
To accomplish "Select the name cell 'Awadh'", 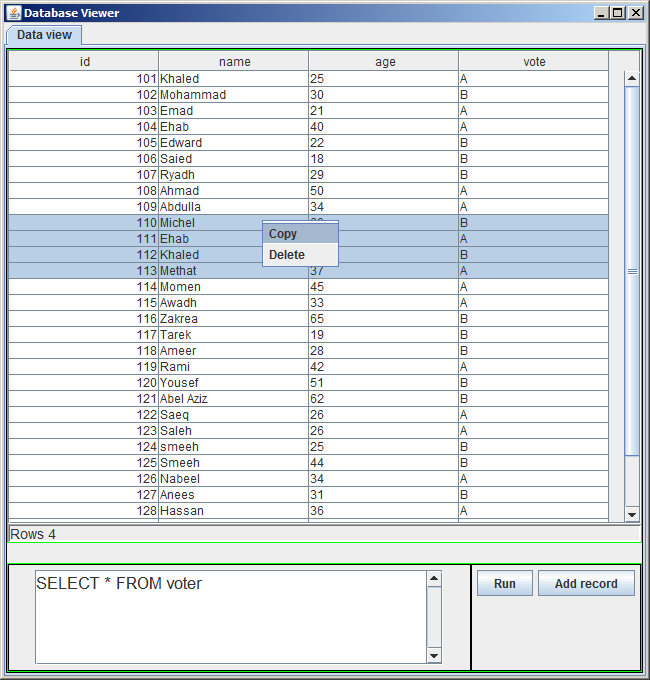I will click(x=234, y=303).
